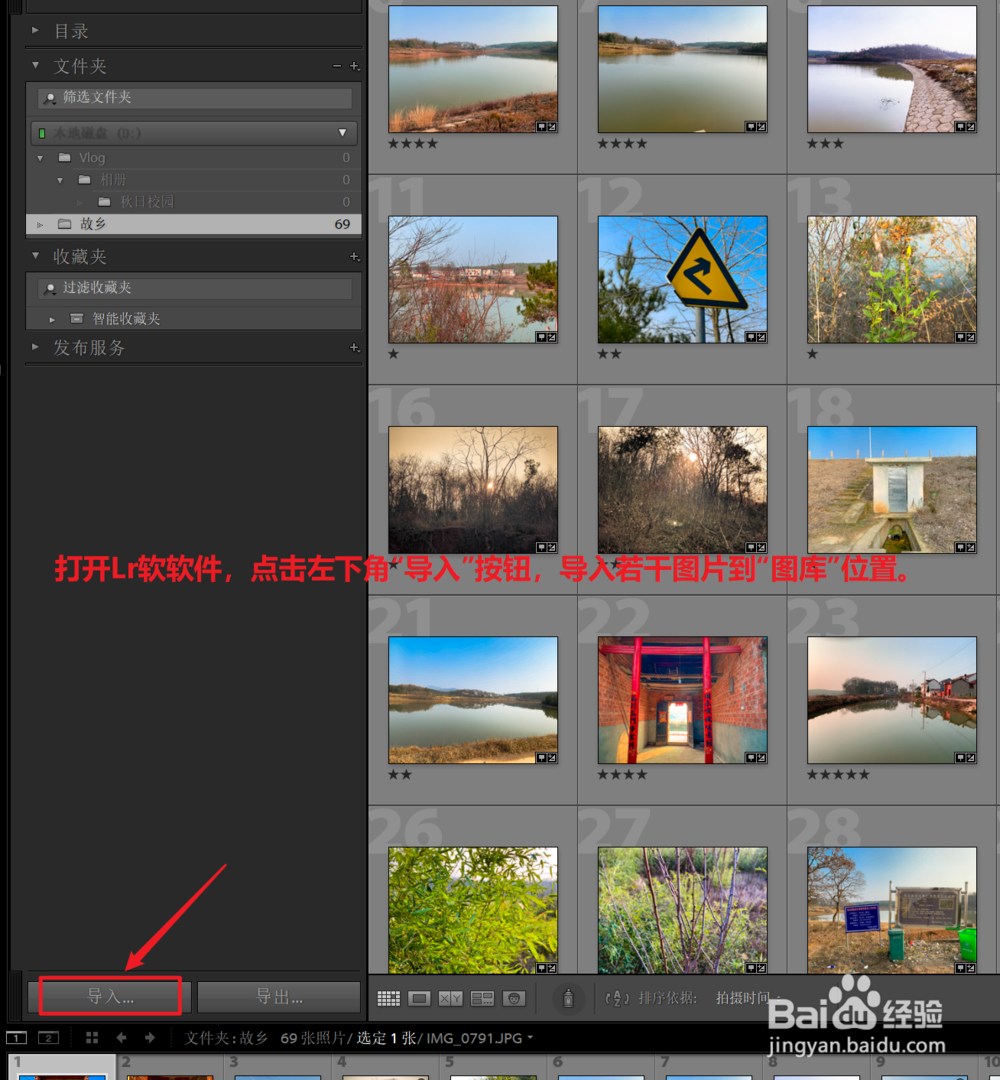
Task: Click the 导出... export button
Action: 279,997
